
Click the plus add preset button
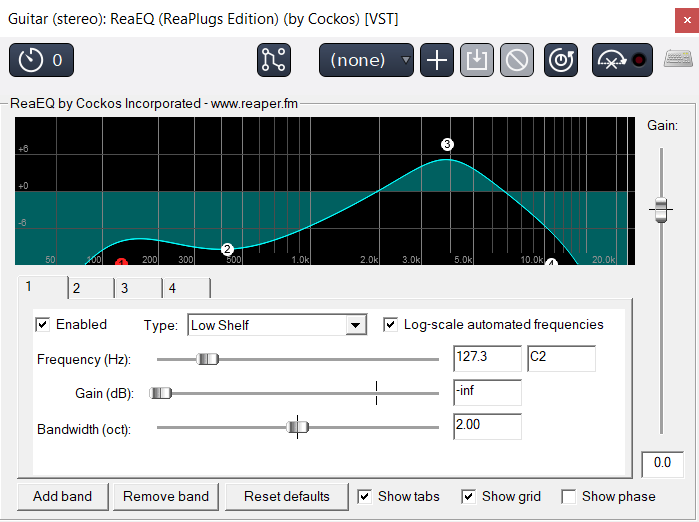[x=437, y=60]
